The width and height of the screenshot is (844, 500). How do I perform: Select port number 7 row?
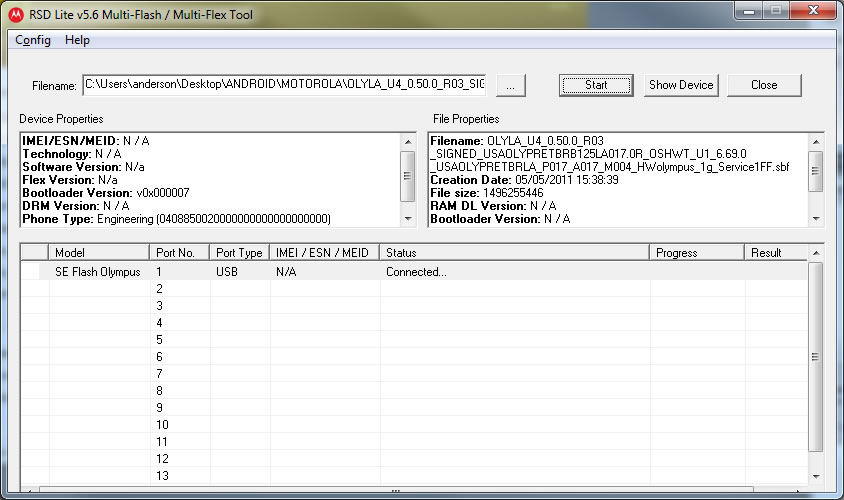tap(413, 374)
